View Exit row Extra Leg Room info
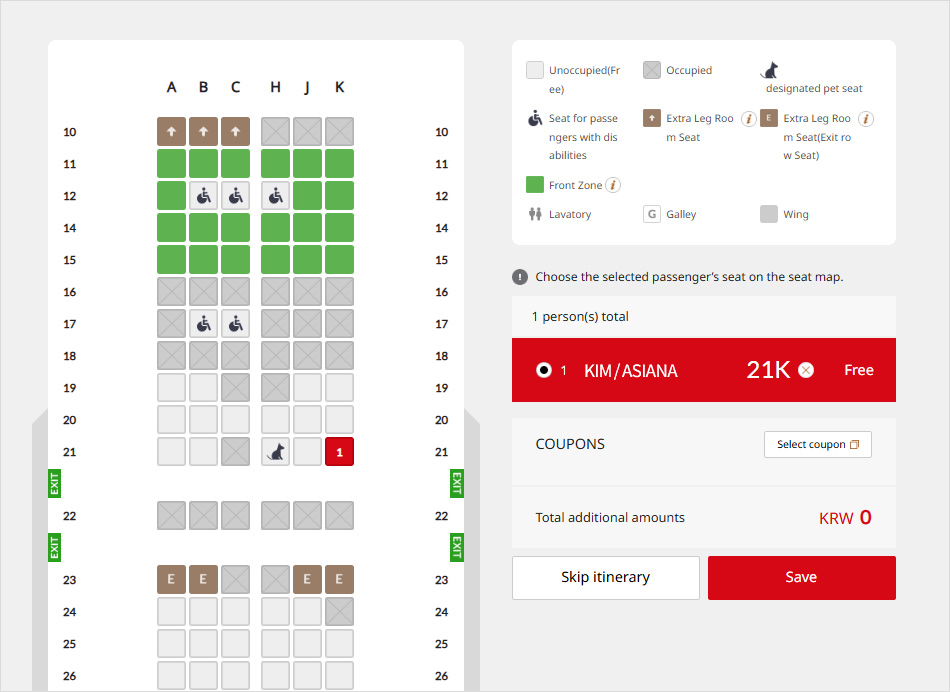 click(x=866, y=119)
